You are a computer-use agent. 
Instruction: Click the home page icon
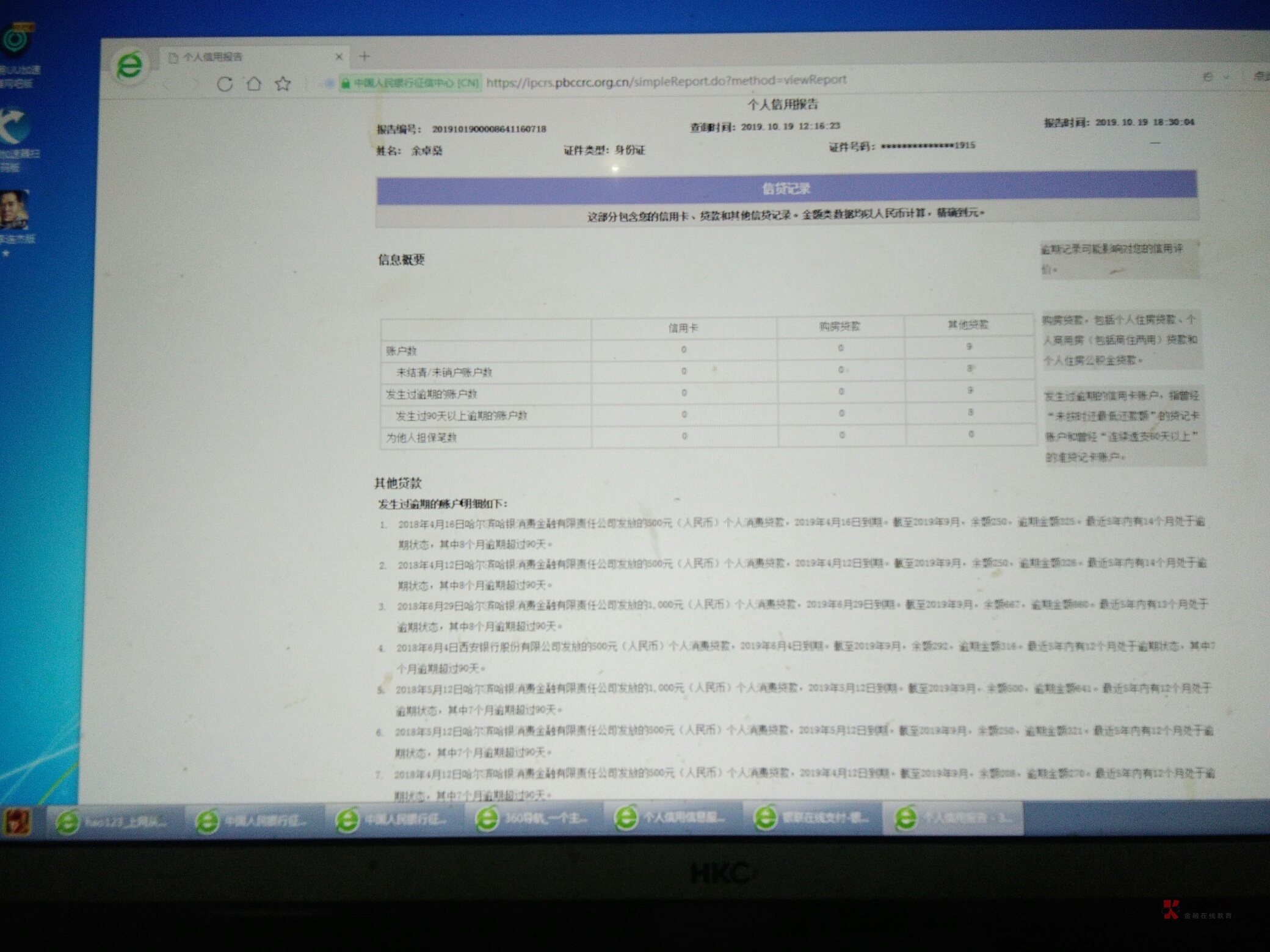pos(253,84)
